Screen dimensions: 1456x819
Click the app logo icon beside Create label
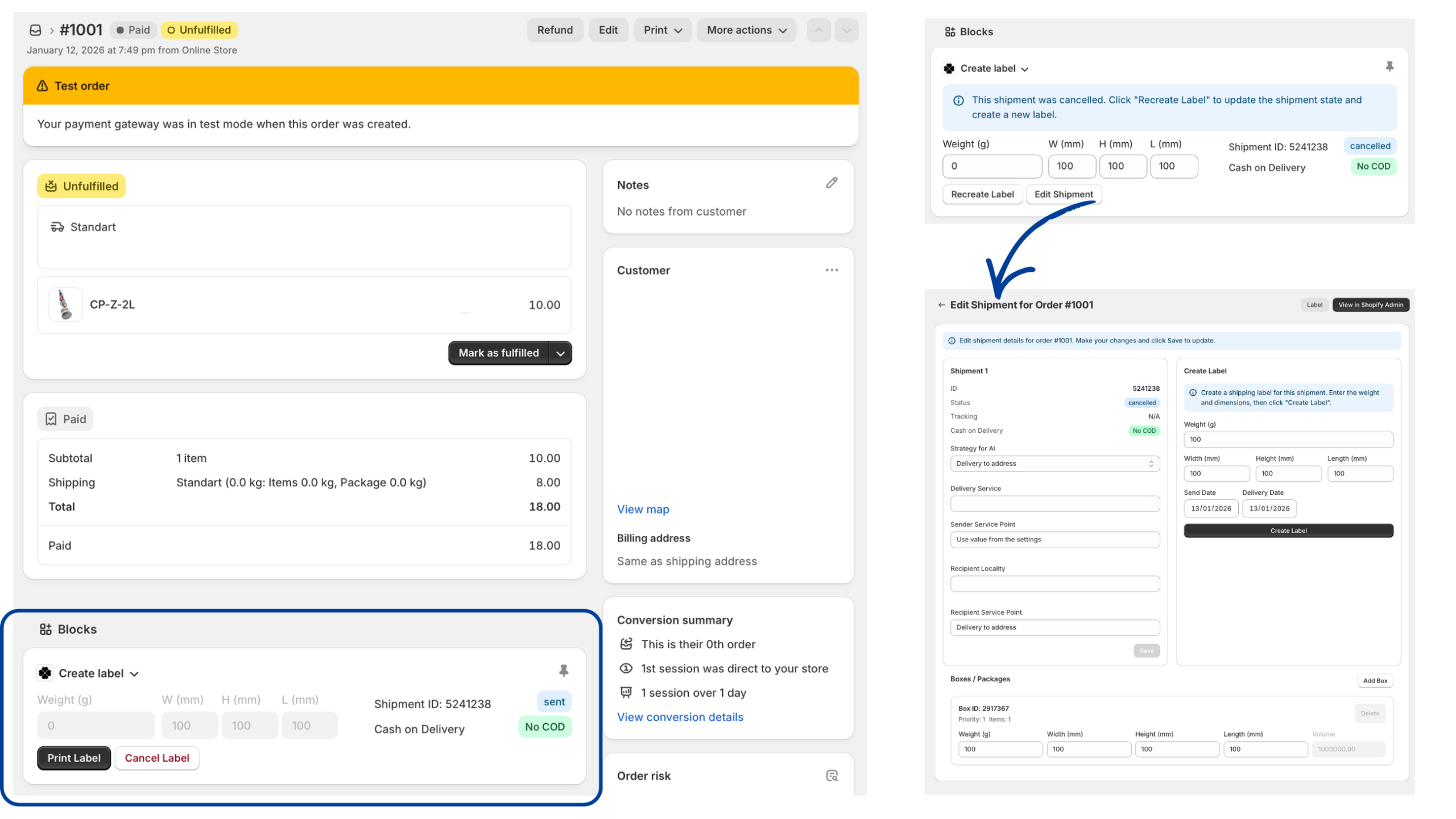tap(44, 673)
